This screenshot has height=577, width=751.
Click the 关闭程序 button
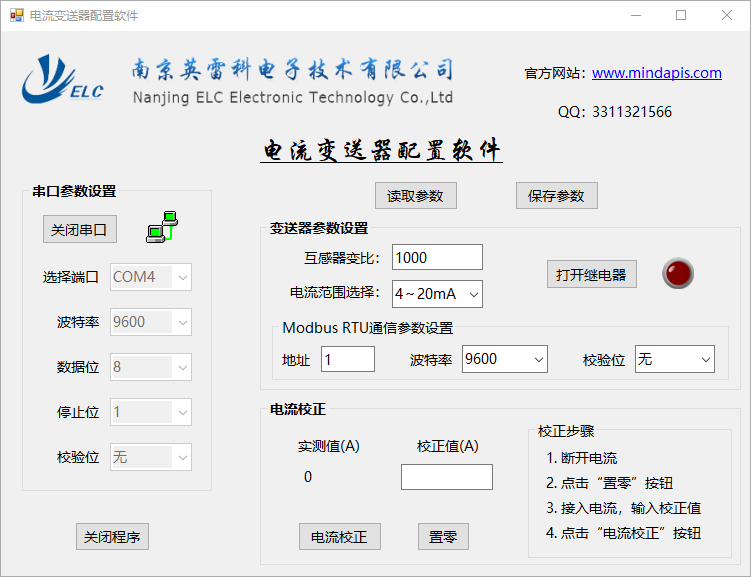[112, 537]
